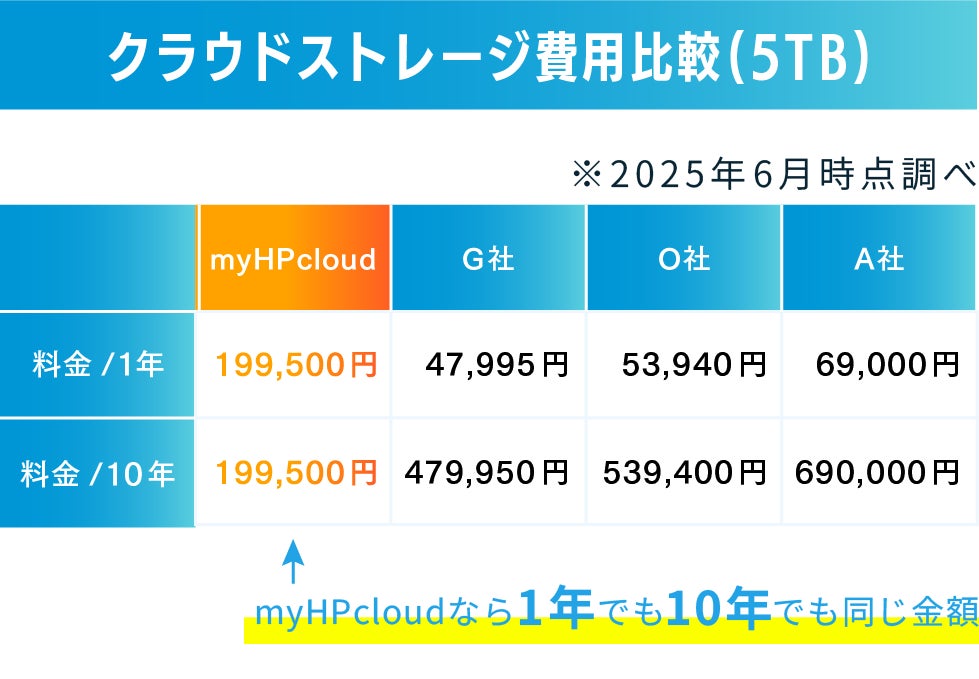Click myHPcloud's 199,500円 in the 1年 row
This screenshot has height=679, width=979.
pyautogui.click(x=295, y=366)
